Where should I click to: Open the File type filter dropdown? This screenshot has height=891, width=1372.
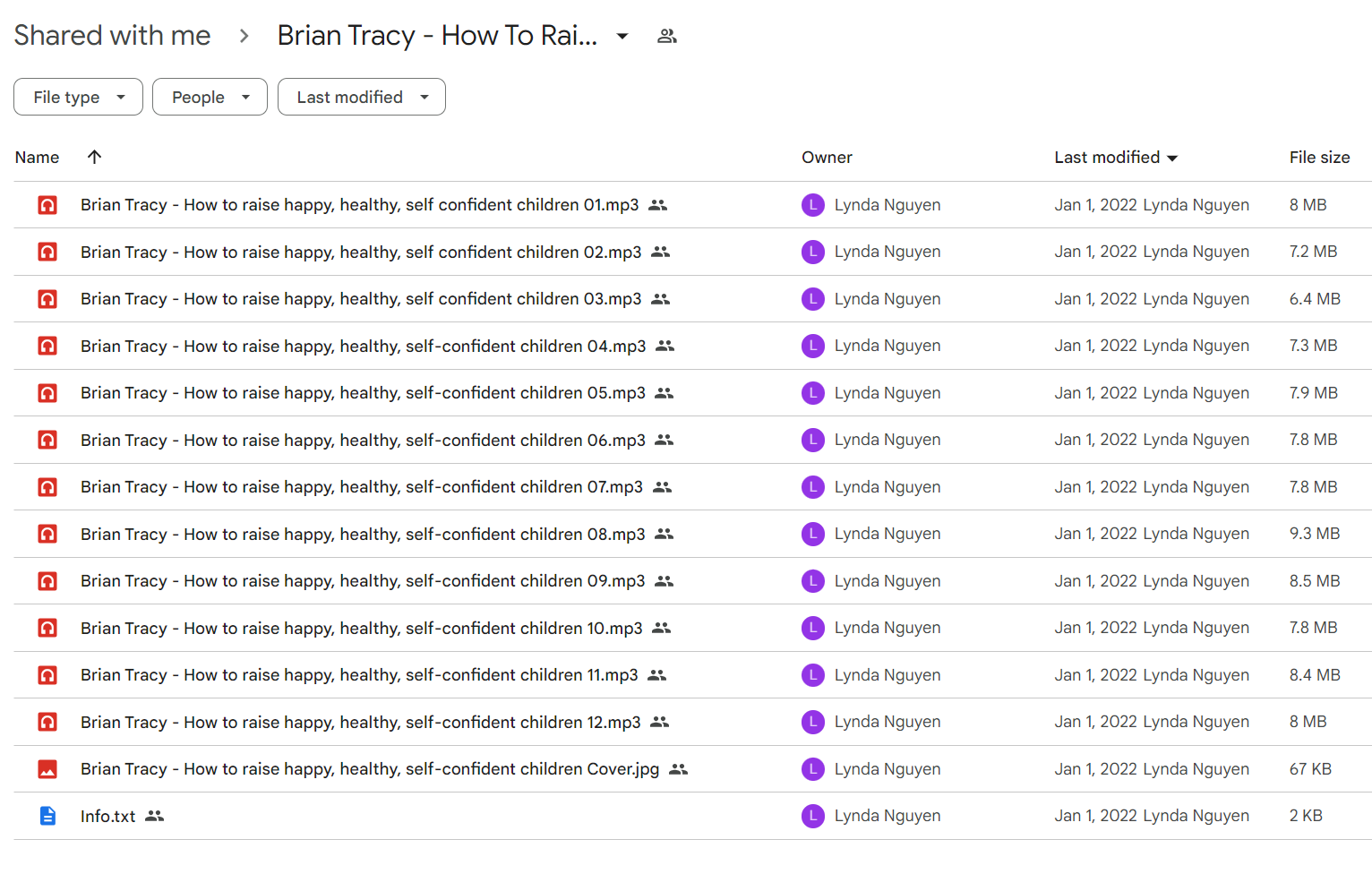pyautogui.click(x=78, y=97)
